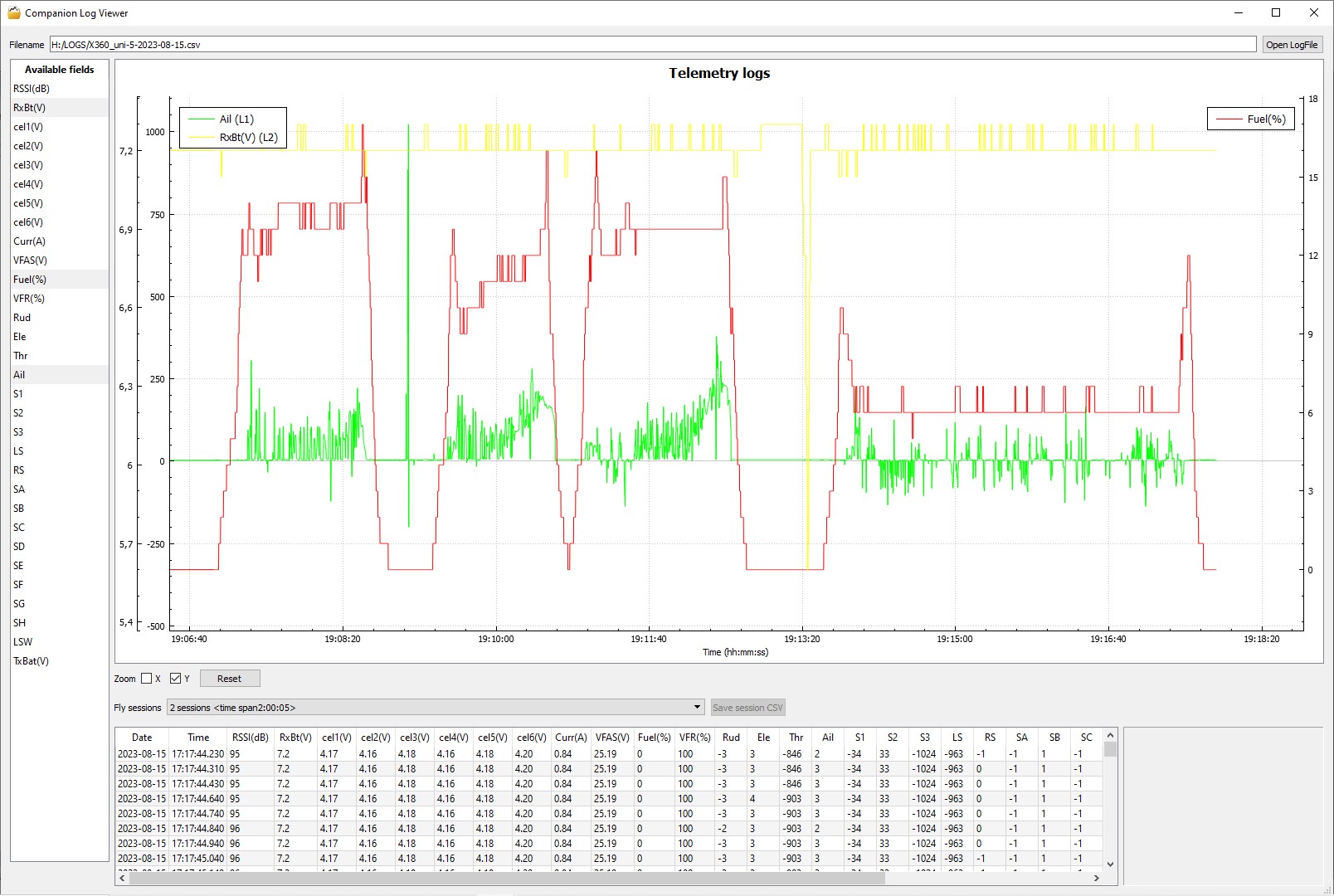This screenshot has width=1334, height=896.
Task: Maximize the Log Viewer window
Action: tap(1276, 12)
